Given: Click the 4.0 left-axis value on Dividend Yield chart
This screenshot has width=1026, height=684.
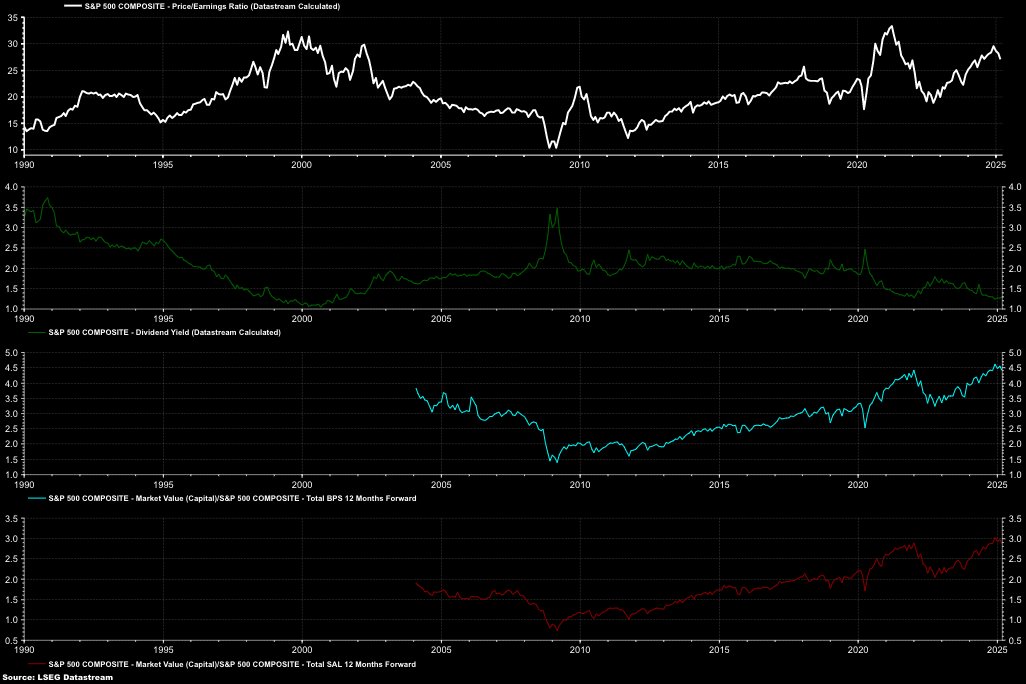Looking at the screenshot, I should [11, 187].
